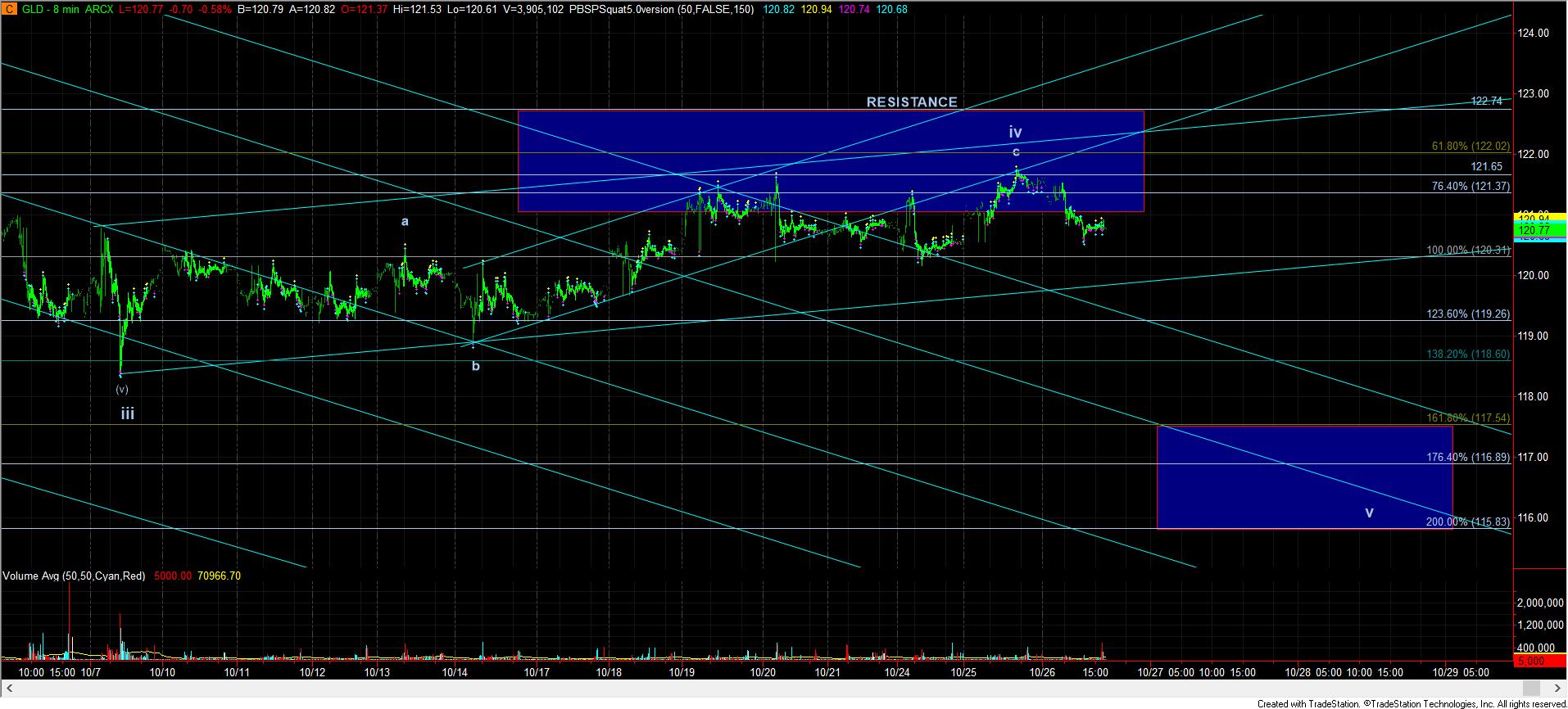Click the ARCX exchange label
This screenshot has height=709, width=1568.
99,10
